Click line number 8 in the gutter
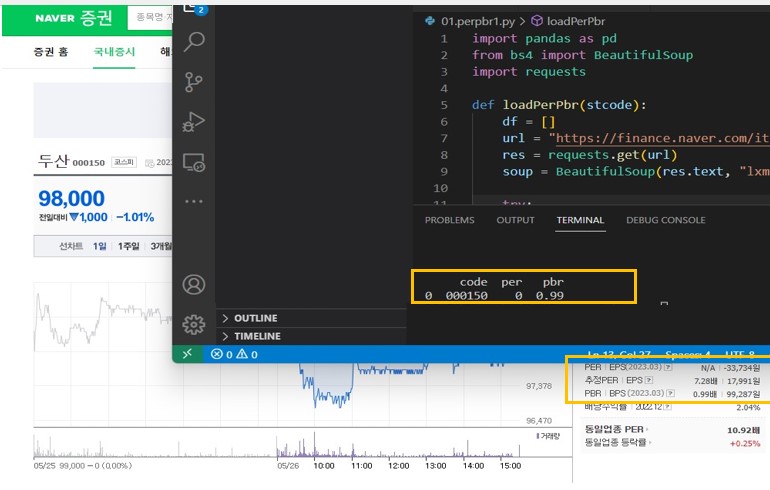 444,155
